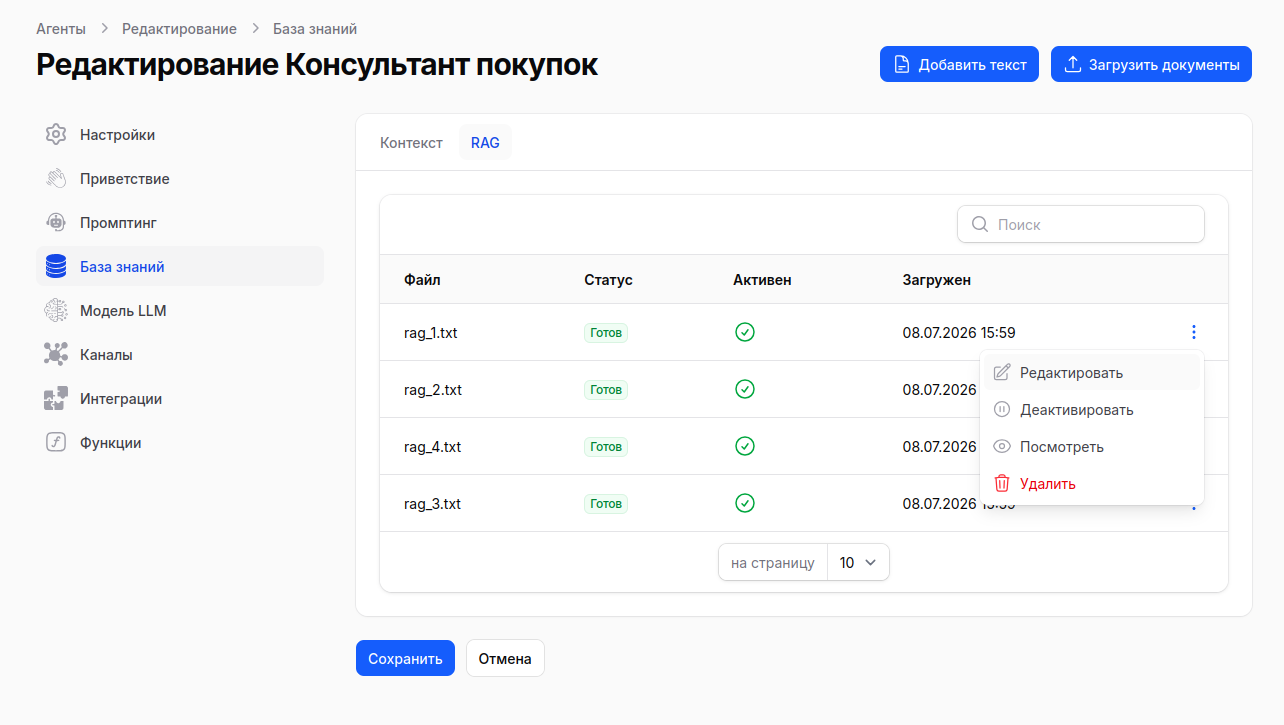Click file name rag_4.txt
The image size is (1284, 725).
tap(433, 447)
